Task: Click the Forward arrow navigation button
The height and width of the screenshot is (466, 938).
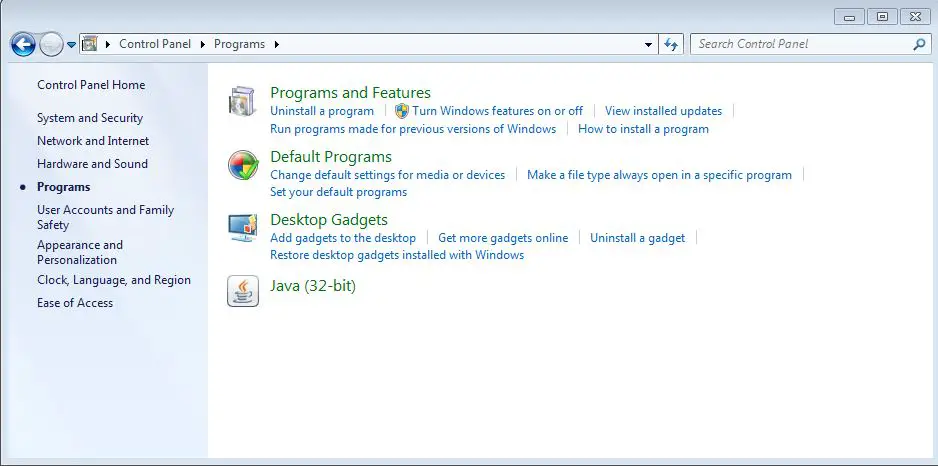Action: coord(51,44)
